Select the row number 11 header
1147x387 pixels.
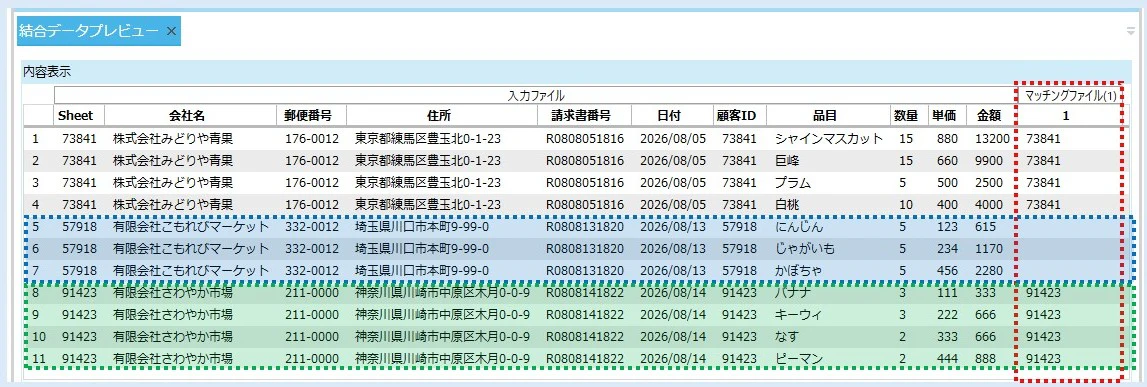38,359
